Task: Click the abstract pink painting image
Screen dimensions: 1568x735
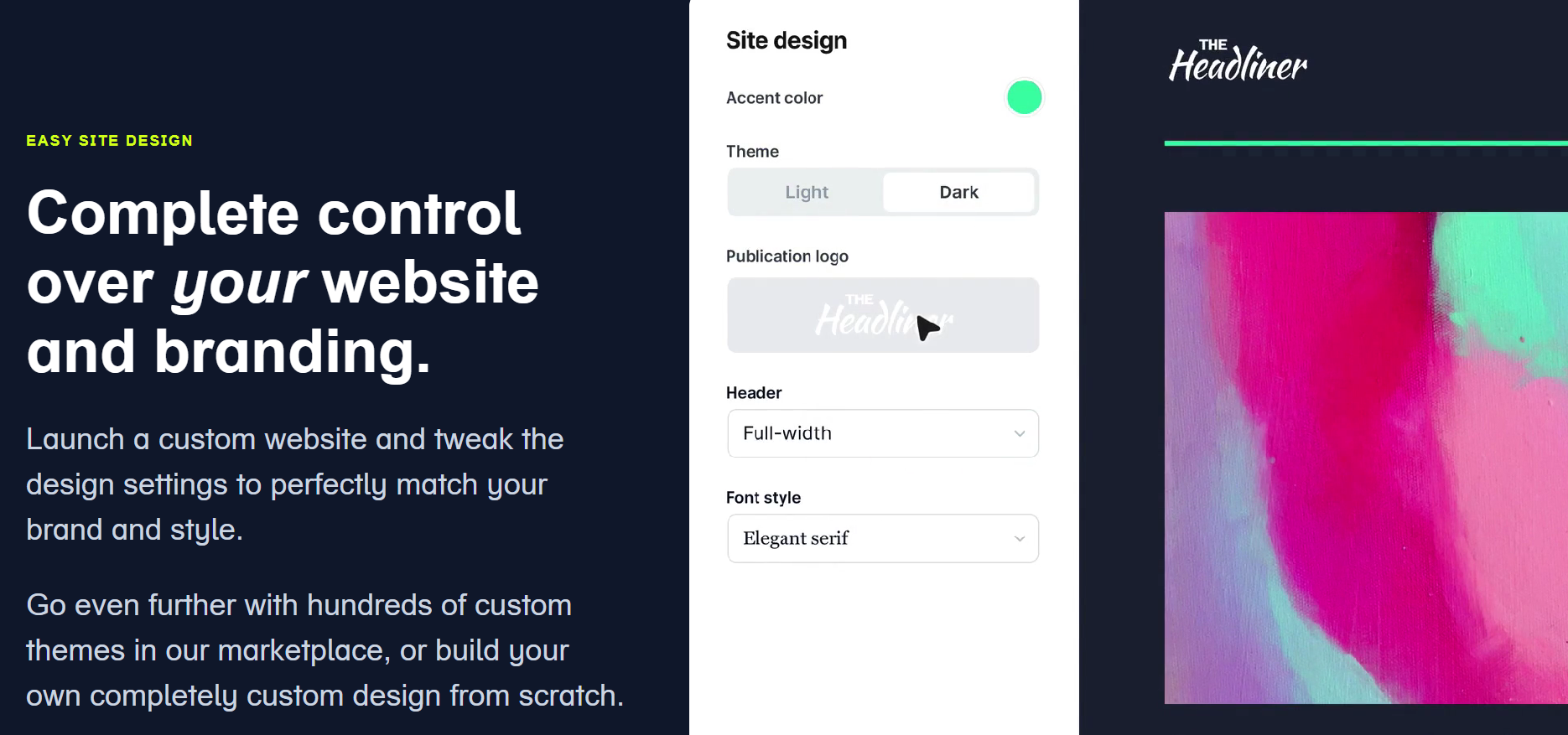Action: [x=1365, y=458]
